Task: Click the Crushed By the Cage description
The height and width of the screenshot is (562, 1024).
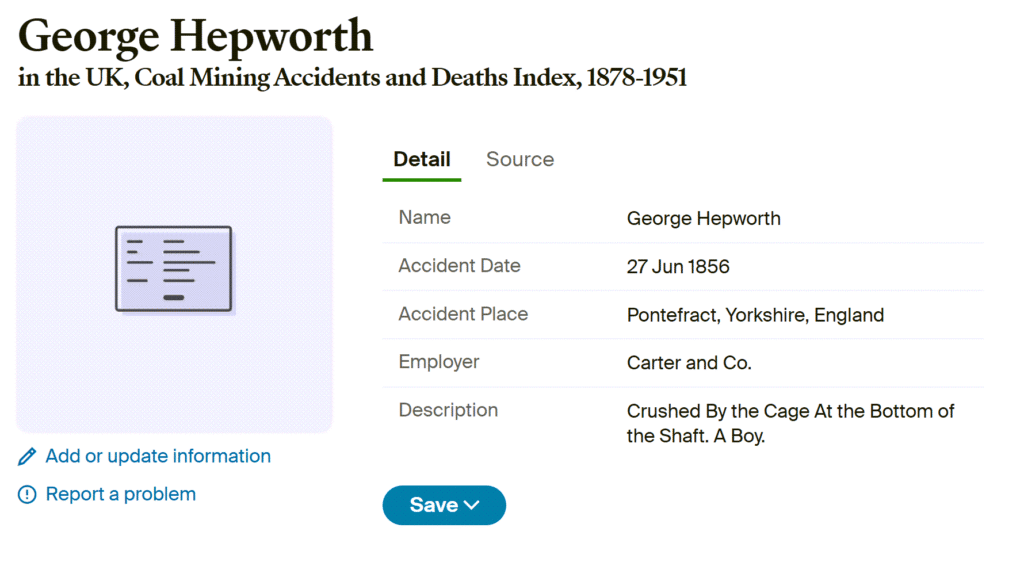Action: click(790, 423)
